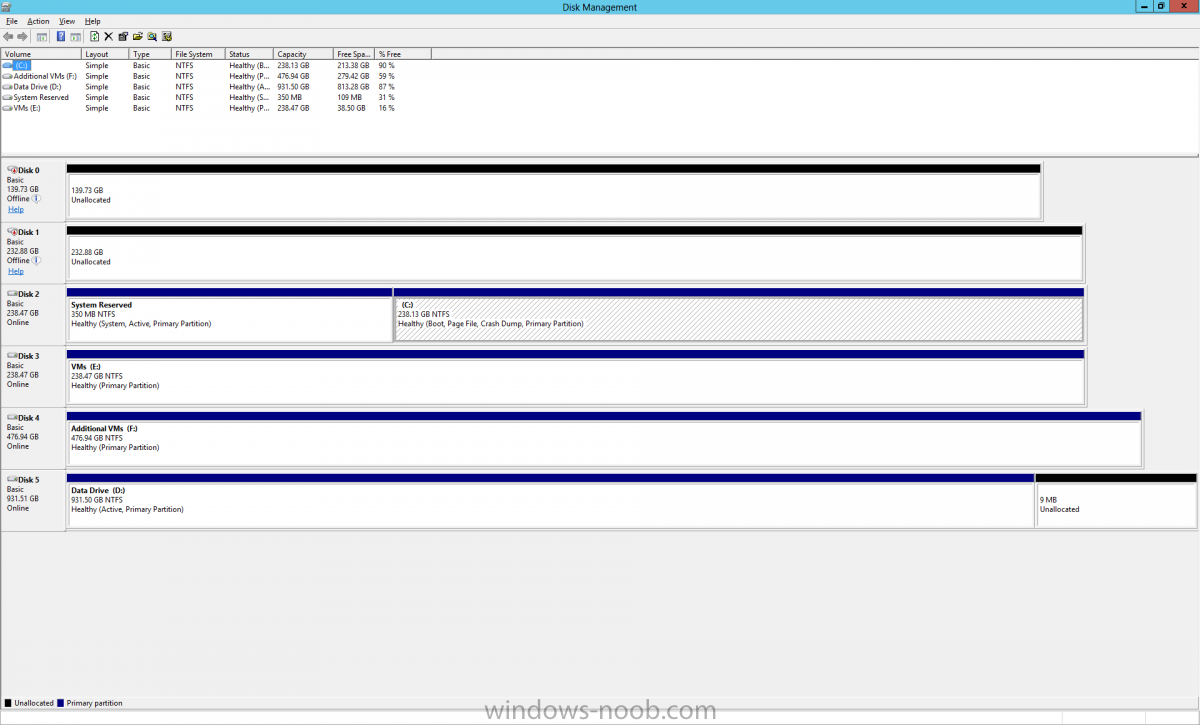Click the open folder toolbar icon

tap(137, 37)
